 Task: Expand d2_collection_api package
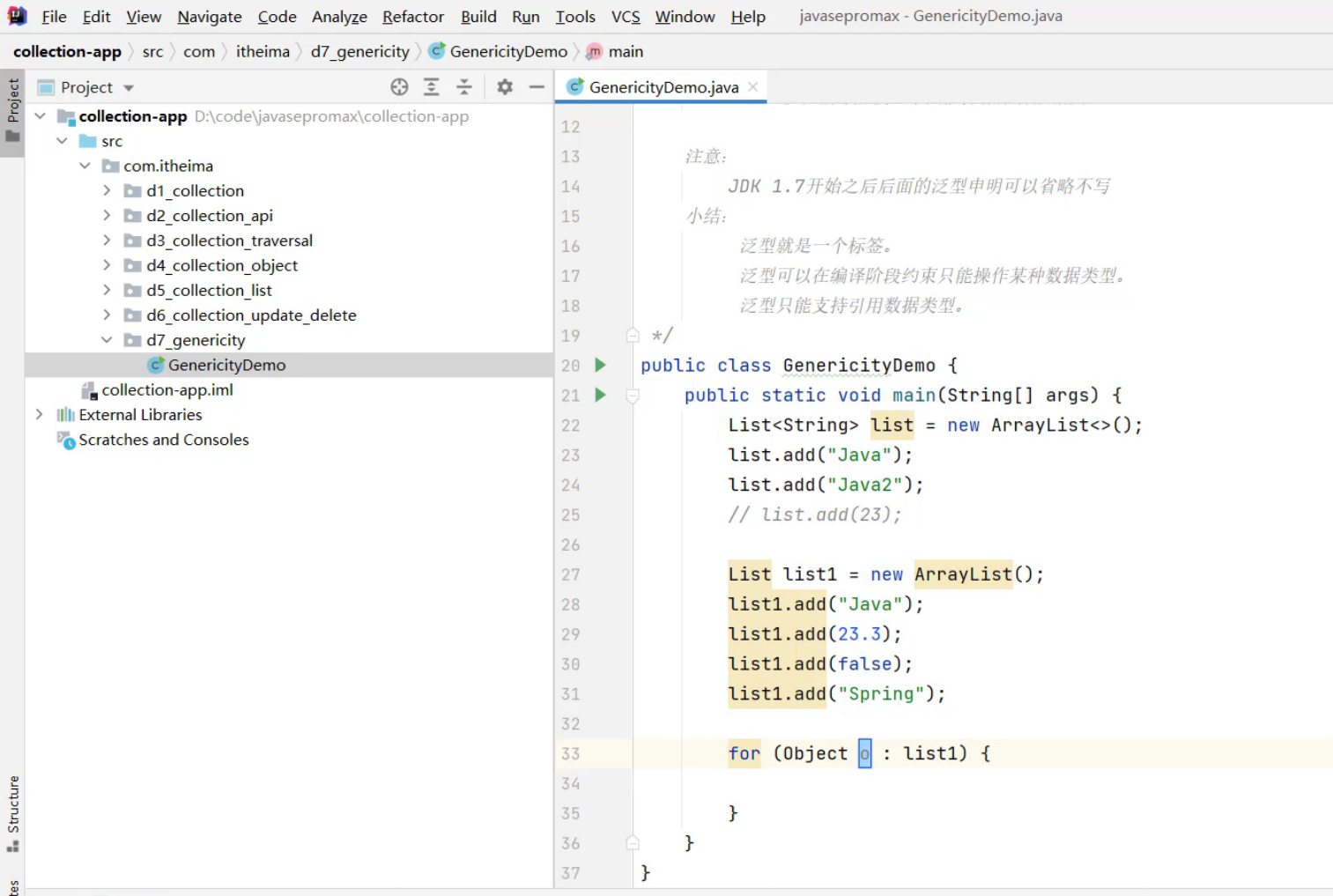coord(107,215)
